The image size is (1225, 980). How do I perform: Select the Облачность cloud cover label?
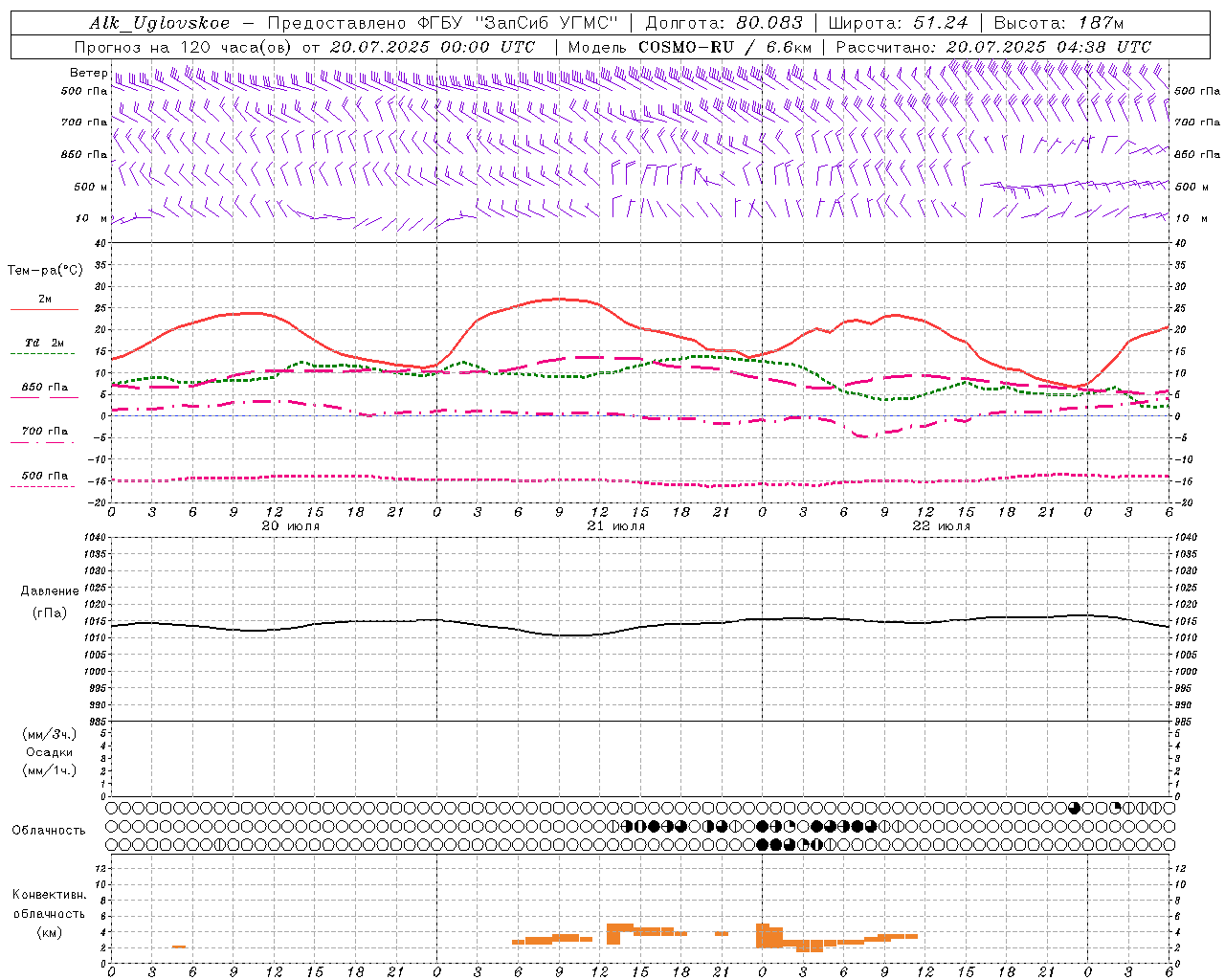[49, 831]
